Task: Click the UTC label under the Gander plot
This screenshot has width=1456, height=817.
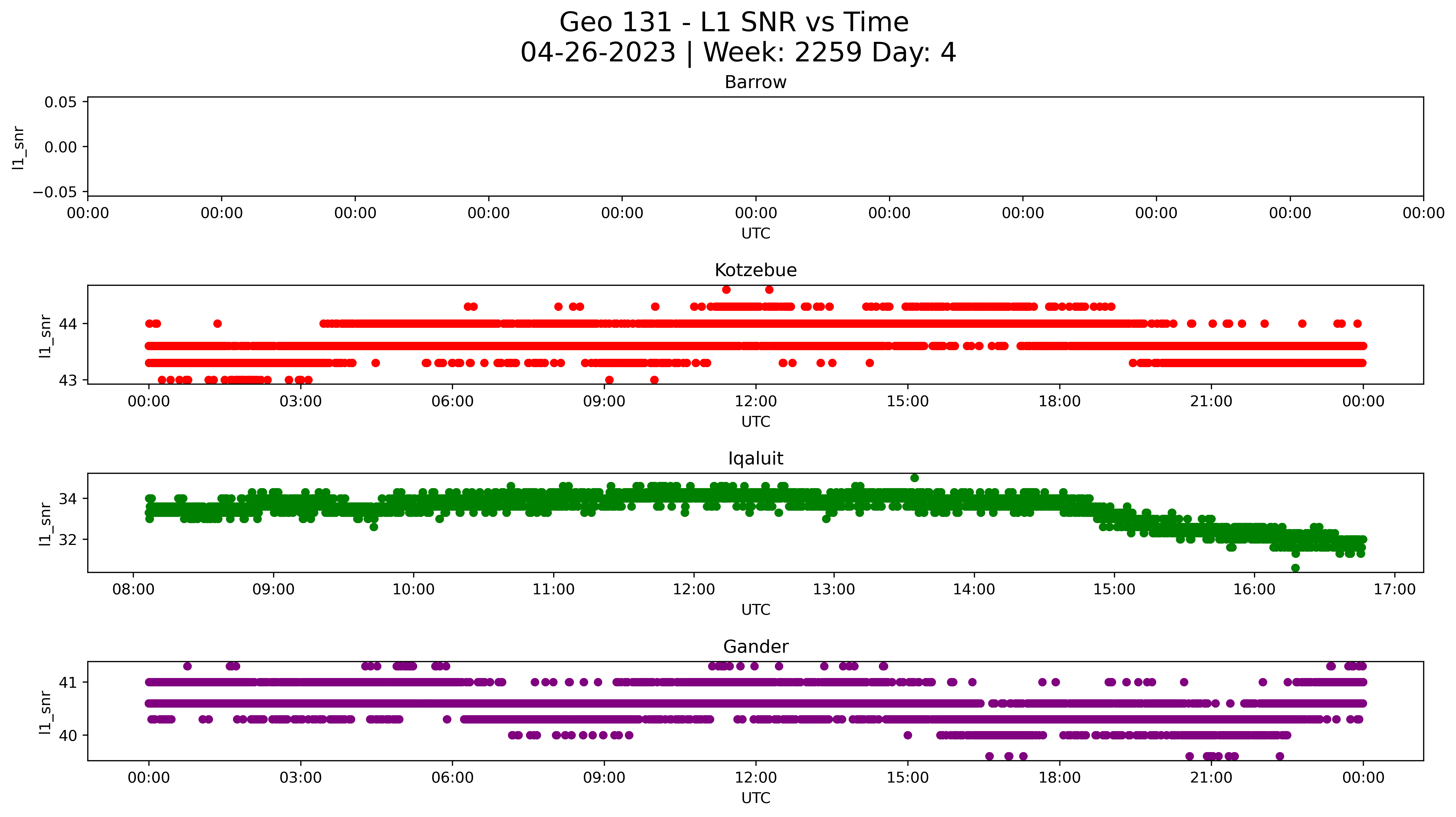Action: (756, 798)
